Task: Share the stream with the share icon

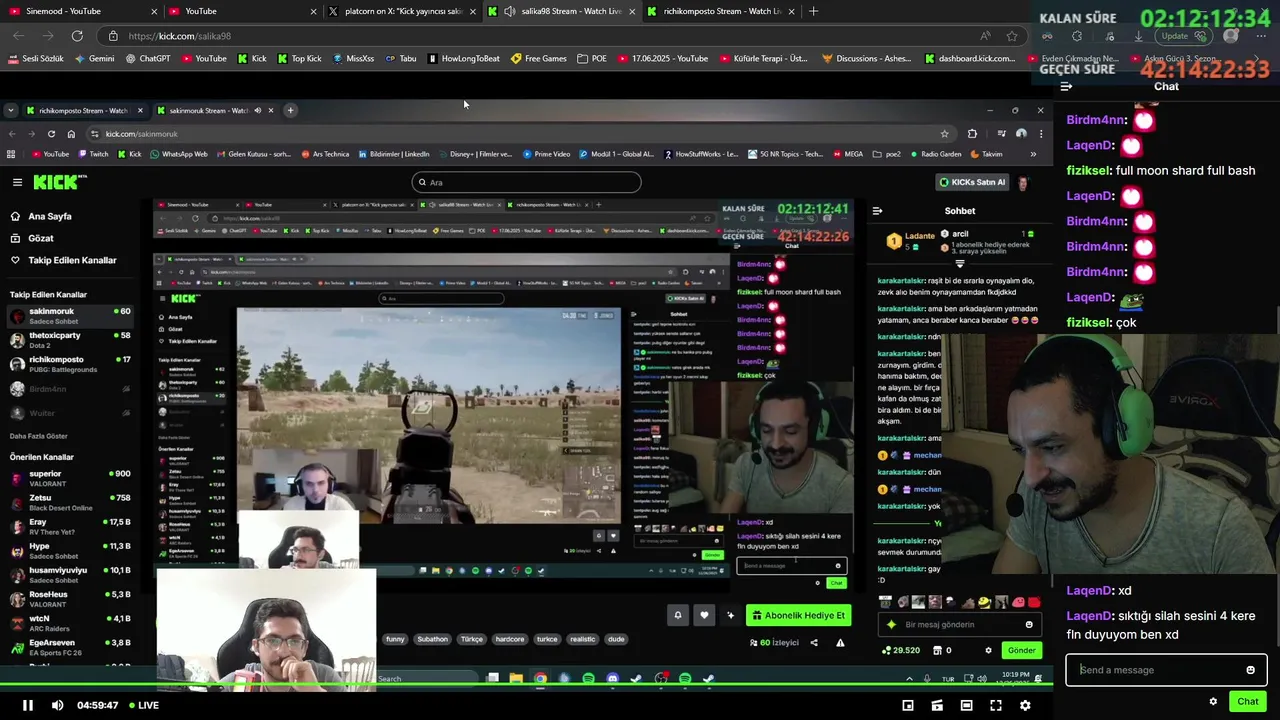Action: [x=814, y=643]
